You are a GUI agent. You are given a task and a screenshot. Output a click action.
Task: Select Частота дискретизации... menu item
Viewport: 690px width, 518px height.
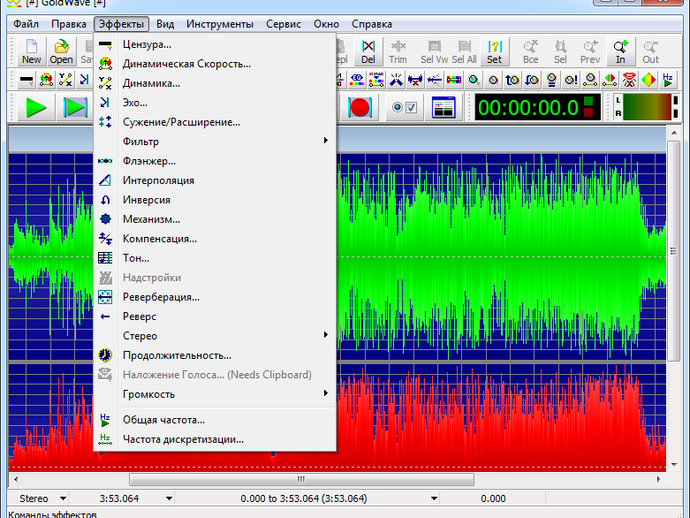coord(183,439)
